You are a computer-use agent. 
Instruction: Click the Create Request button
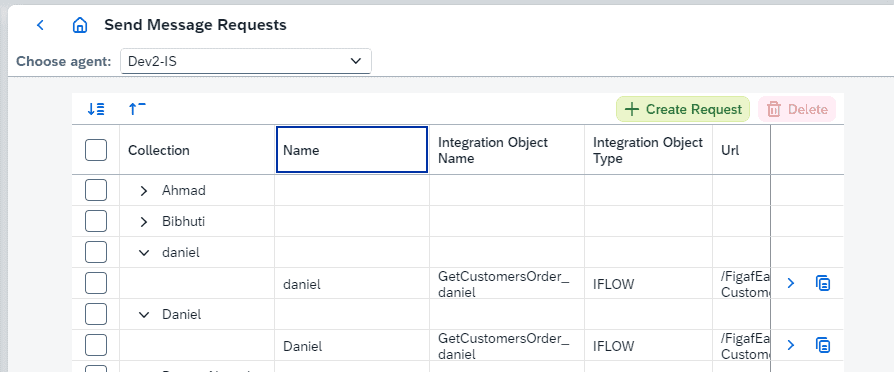[682, 109]
